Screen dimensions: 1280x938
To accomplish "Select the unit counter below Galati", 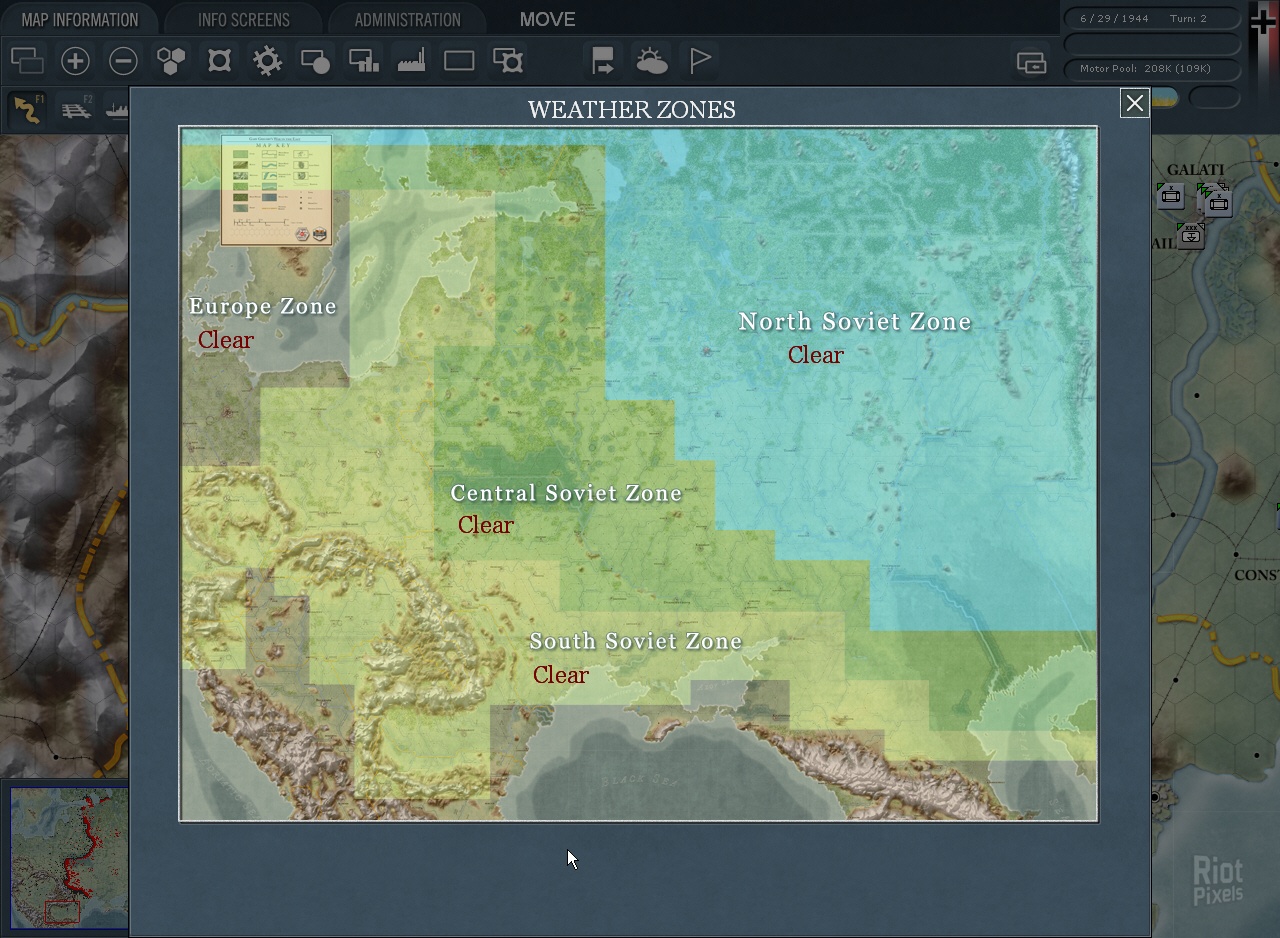I will pyautogui.click(x=1190, y=235).
